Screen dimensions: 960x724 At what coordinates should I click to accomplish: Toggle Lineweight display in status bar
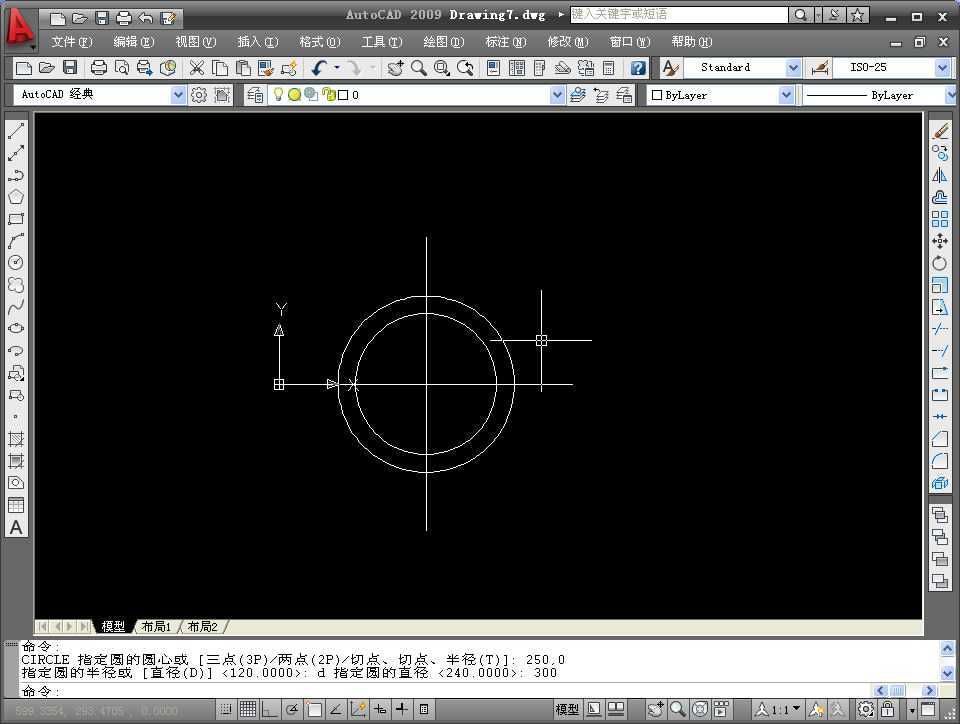[402, 709]
